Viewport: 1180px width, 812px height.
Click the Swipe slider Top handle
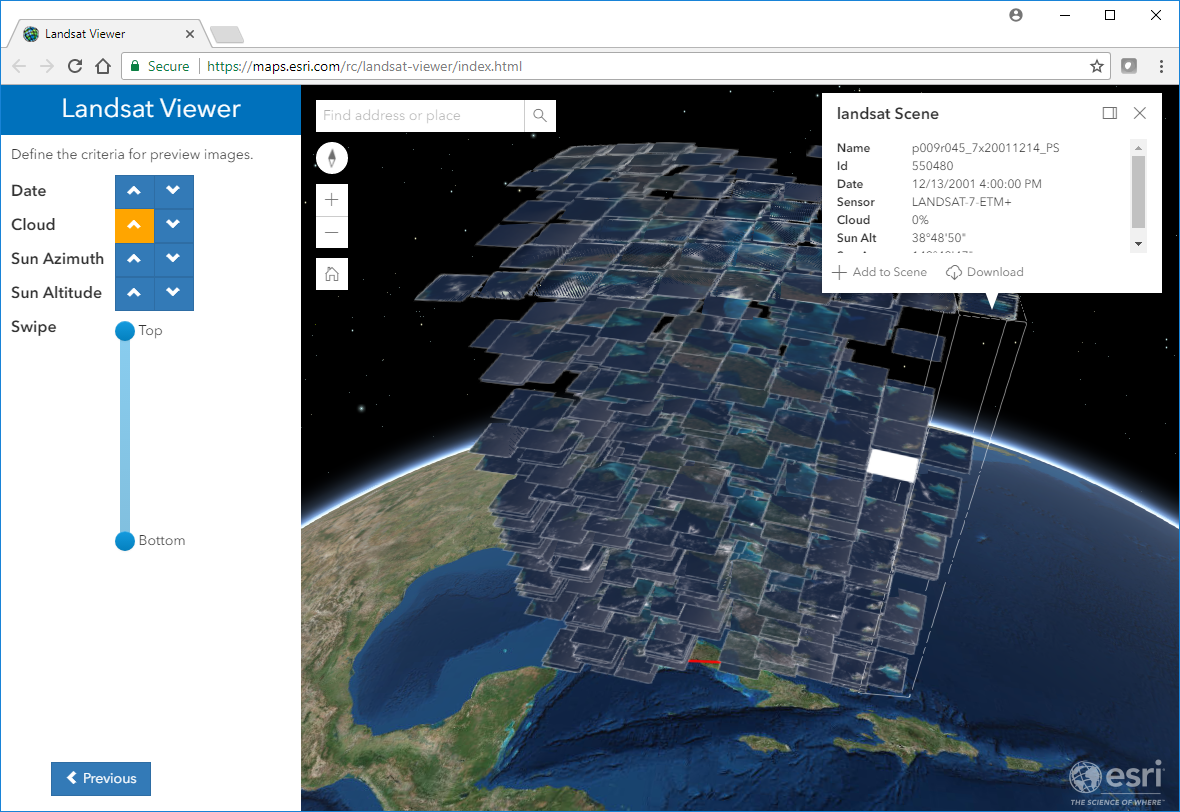[125, 330]
